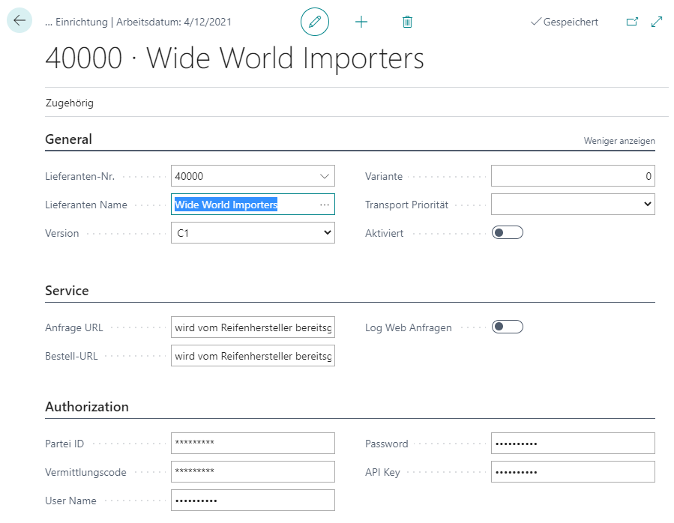Screen dimensions: 674x523
Task: Click into the Variante field
Action: tap(573, 176)
